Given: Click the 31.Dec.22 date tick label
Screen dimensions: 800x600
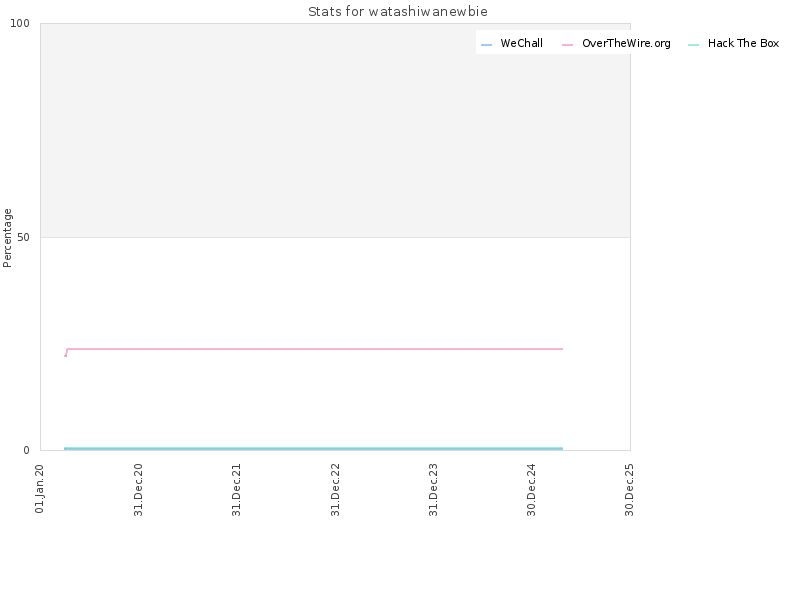Looking at the screenshot, I should pyautogui.click(x=335, y=490).
